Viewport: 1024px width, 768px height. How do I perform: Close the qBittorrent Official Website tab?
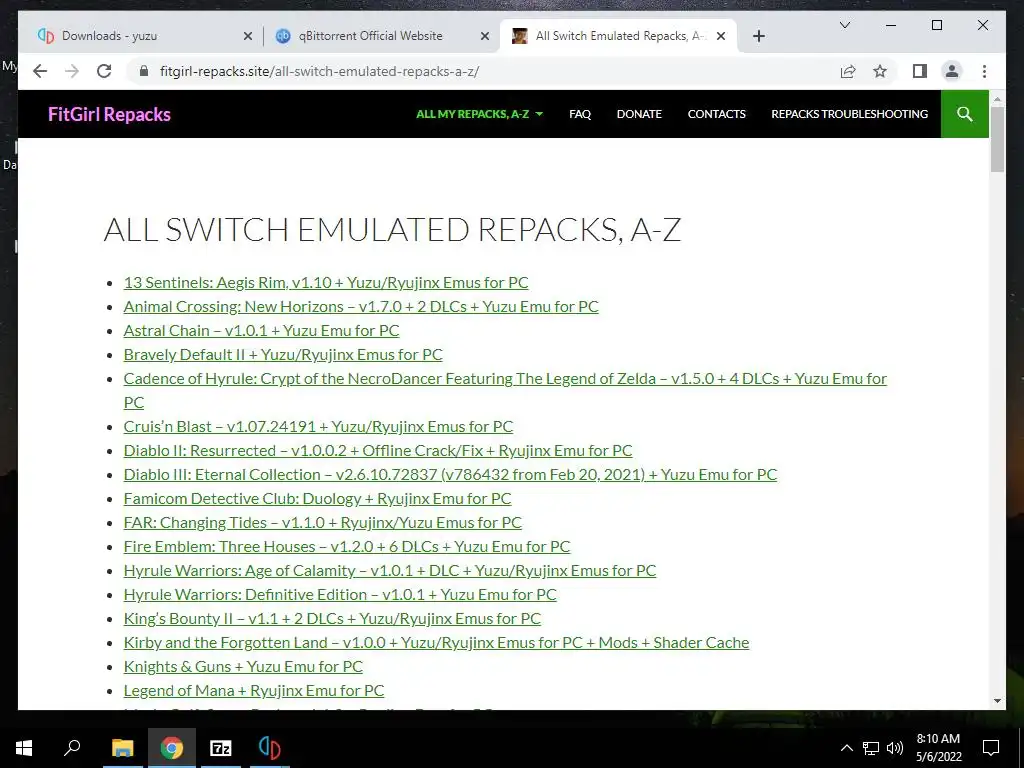485,37
